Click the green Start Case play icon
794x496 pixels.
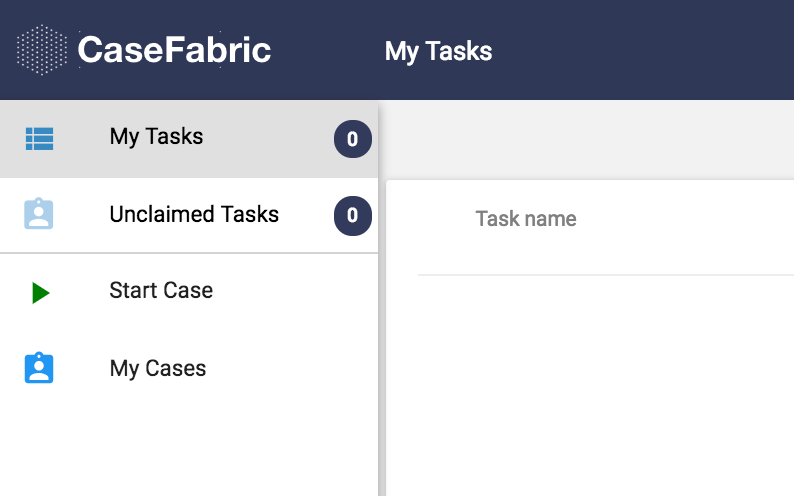pos(41,293)
